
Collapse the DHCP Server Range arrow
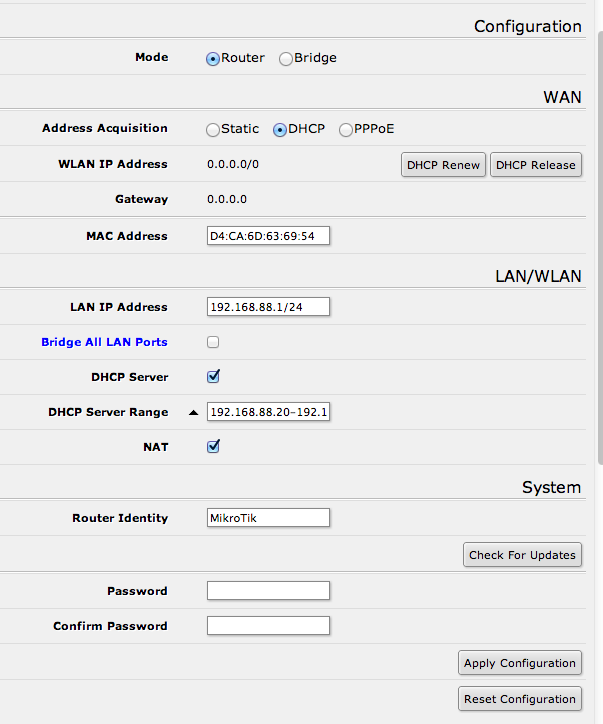tap(193, 412)
